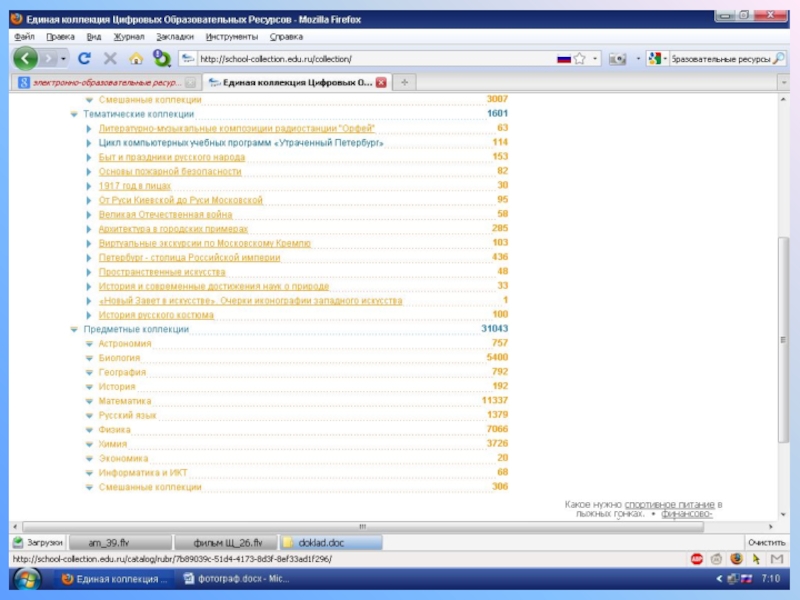Screen dimensions: 800x600
Task: Expand the Математика subject category arrow
Action: [89, 401]
